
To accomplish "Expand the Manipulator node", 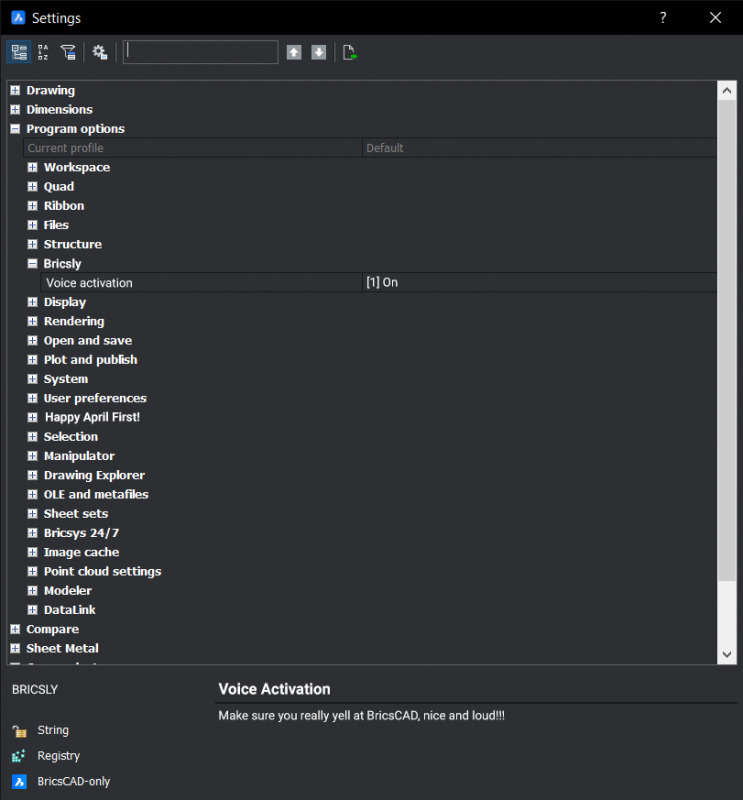I will (32, 456).
